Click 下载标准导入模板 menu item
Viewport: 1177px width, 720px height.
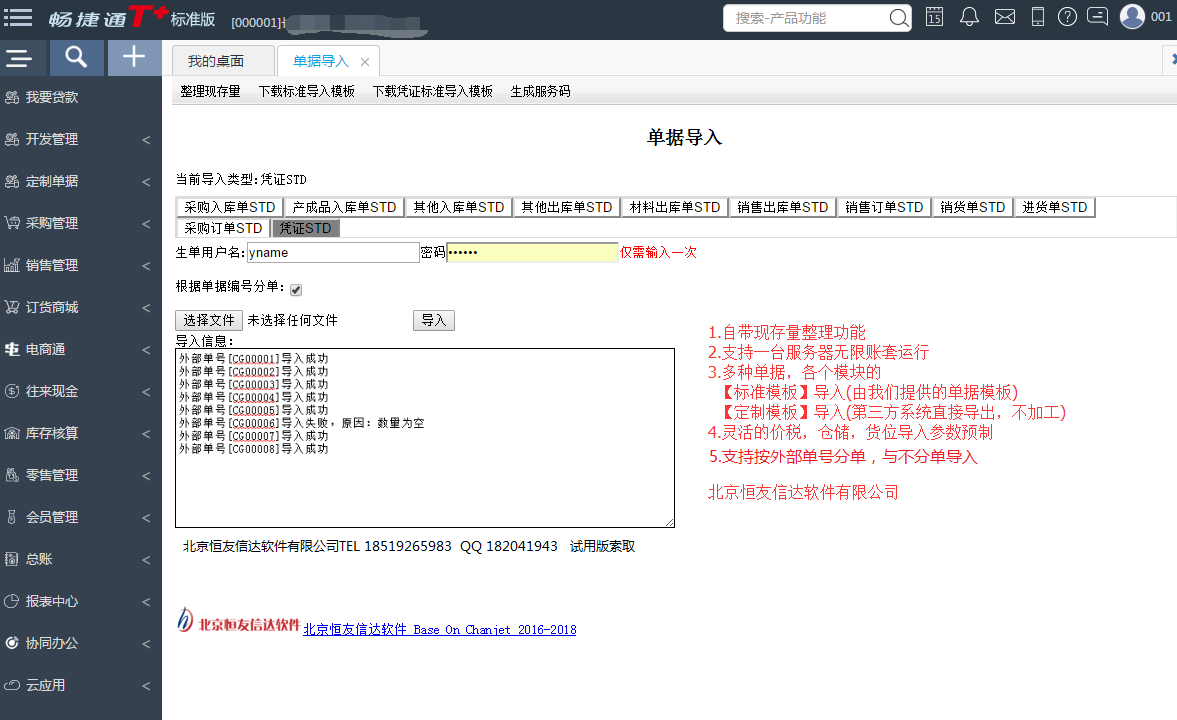pyautogui.click(x=306, y=91)
